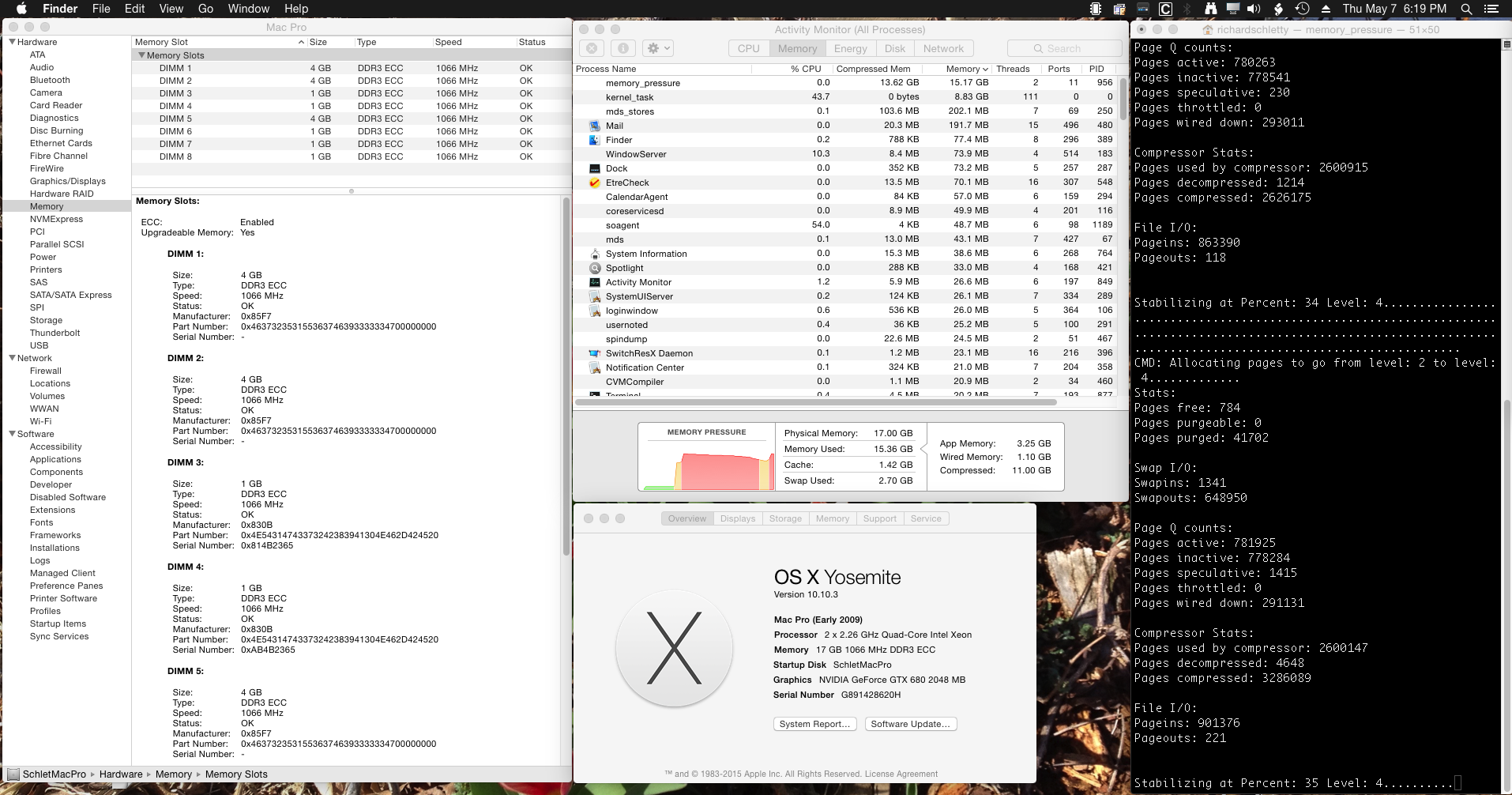Collapse the Memory Slots disclosure triangle

click(x=141, y=55)
